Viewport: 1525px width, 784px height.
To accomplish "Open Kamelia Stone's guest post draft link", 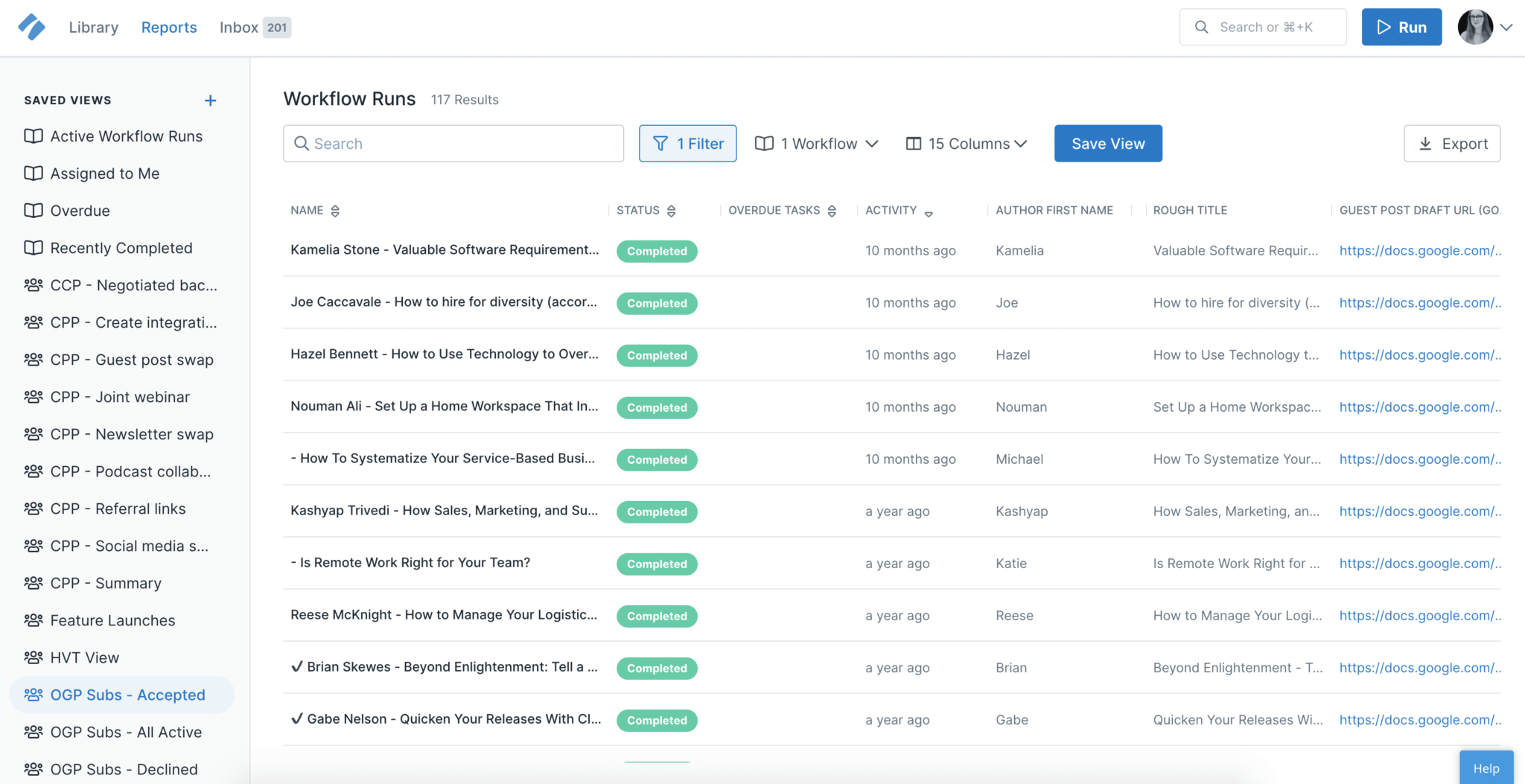I will tap(1420, 250).
